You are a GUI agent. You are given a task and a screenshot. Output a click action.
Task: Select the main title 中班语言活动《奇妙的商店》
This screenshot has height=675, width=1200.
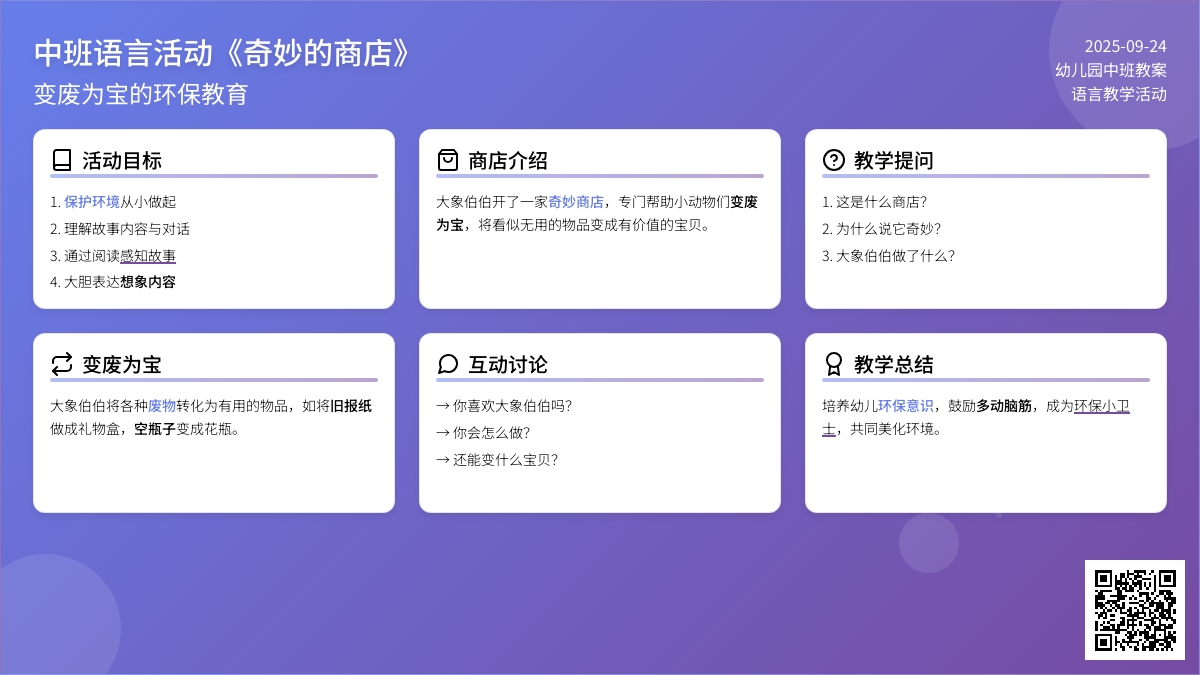[x=222, y=53]
